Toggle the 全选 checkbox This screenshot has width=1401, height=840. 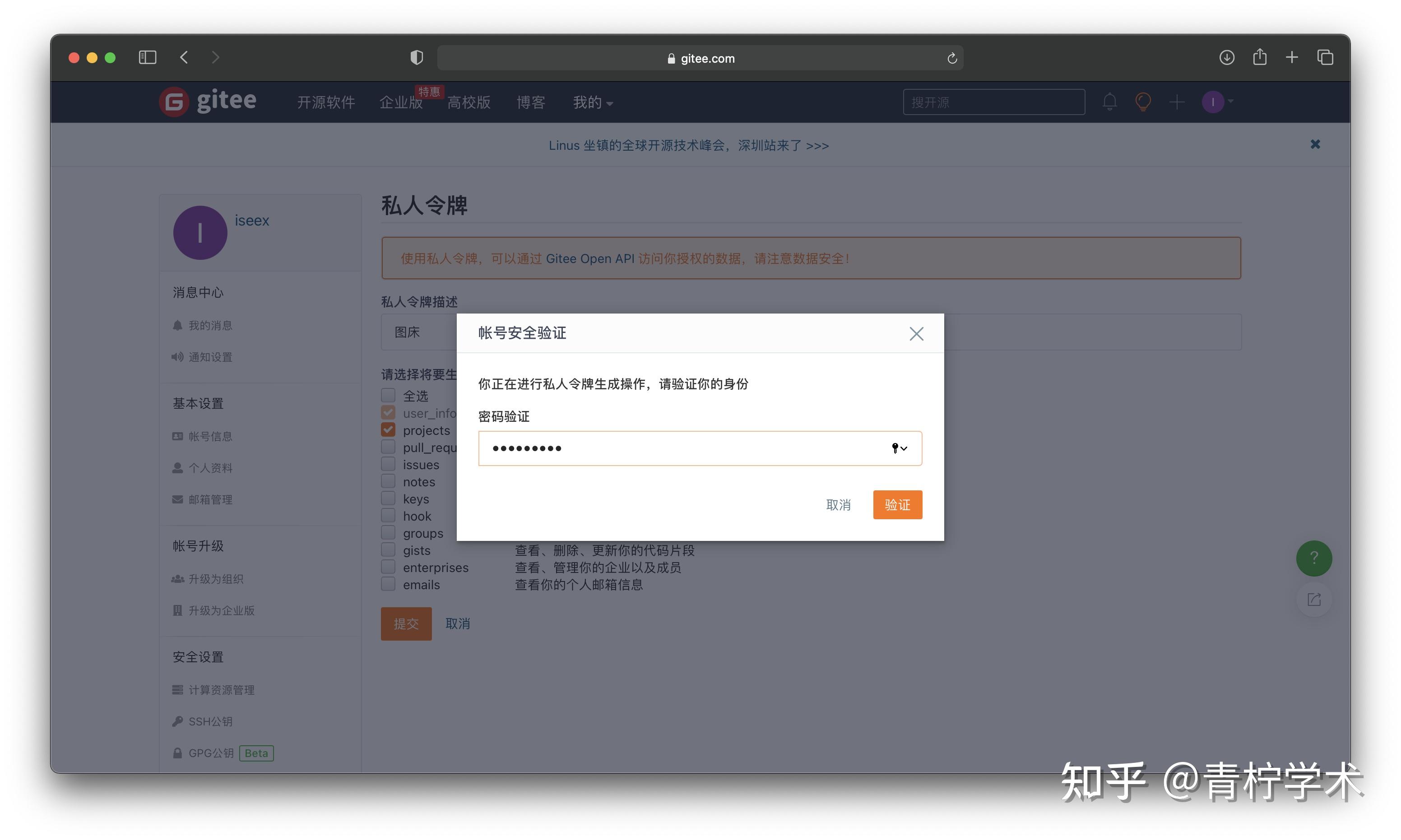(388, 395)
